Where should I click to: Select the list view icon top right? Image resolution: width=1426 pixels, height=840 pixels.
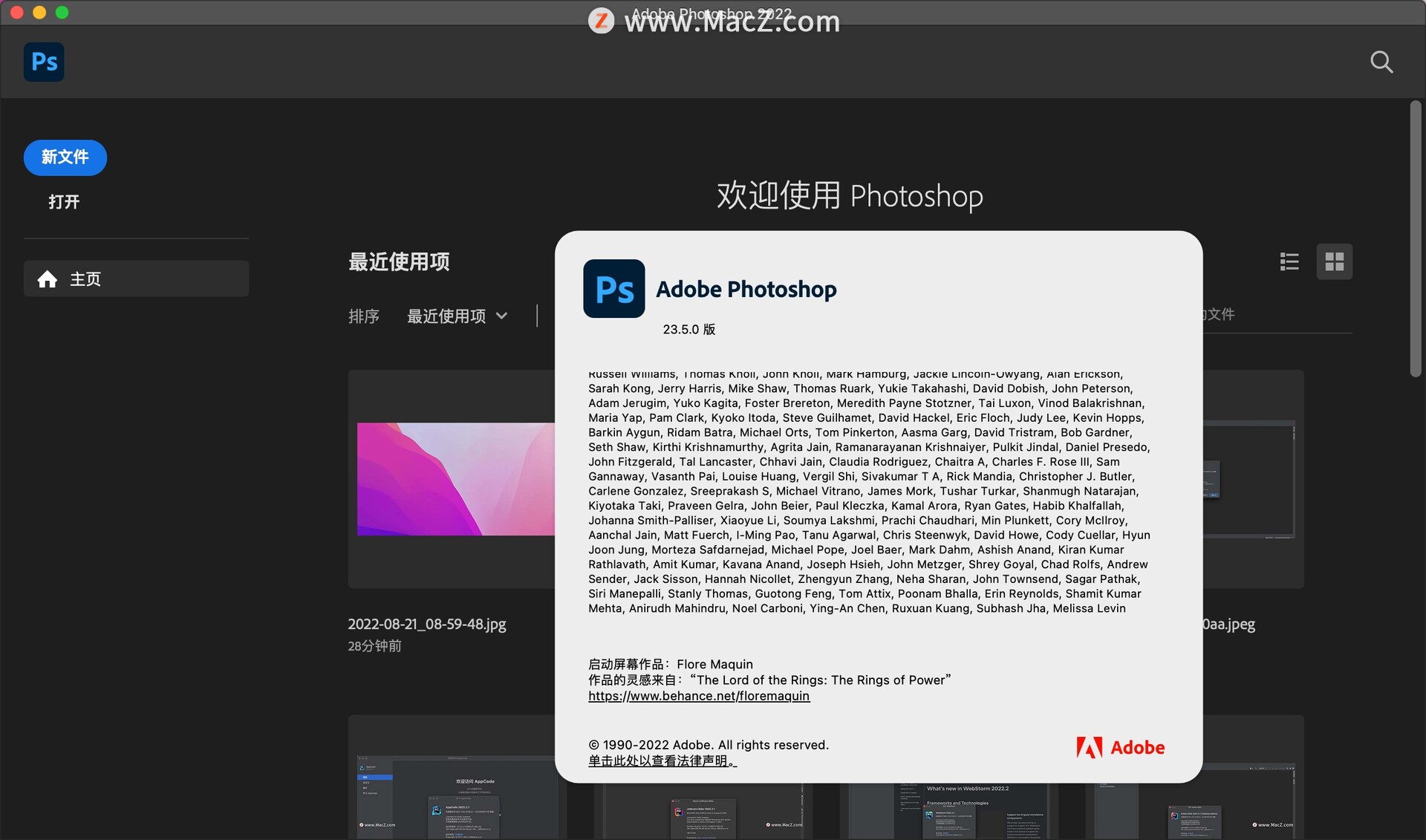1290,261
